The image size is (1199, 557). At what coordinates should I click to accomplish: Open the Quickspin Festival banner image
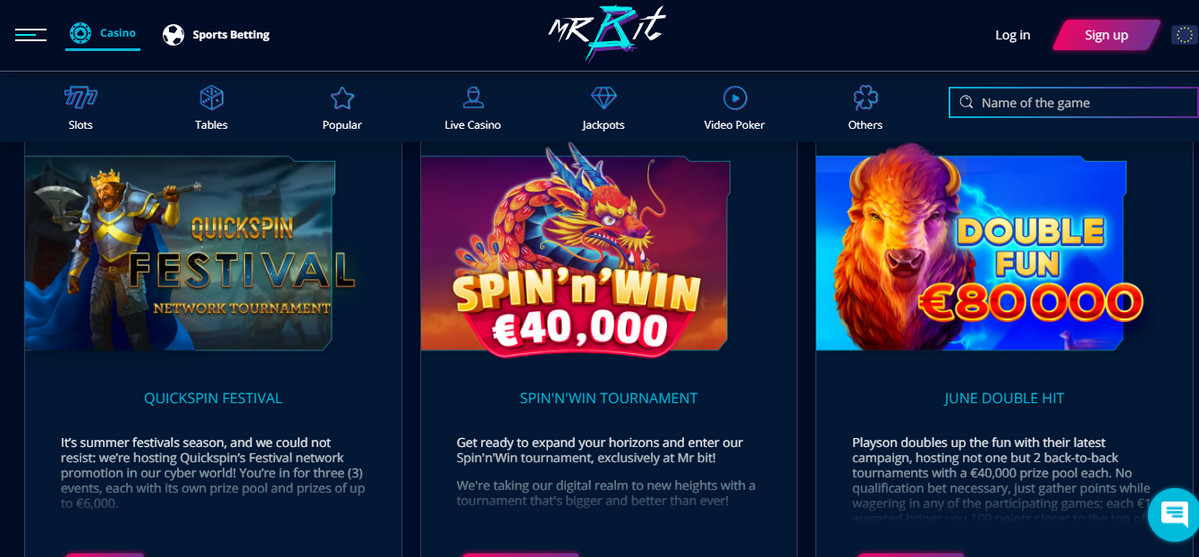pyautogui.click(x=180, y=254)
